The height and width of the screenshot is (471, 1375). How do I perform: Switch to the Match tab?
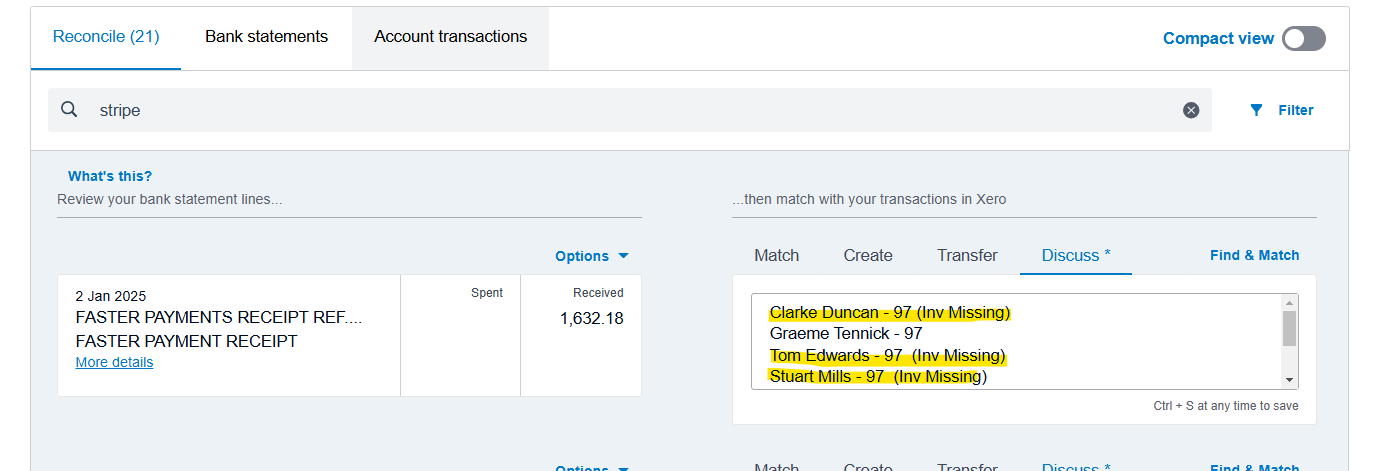pos(776,255)
